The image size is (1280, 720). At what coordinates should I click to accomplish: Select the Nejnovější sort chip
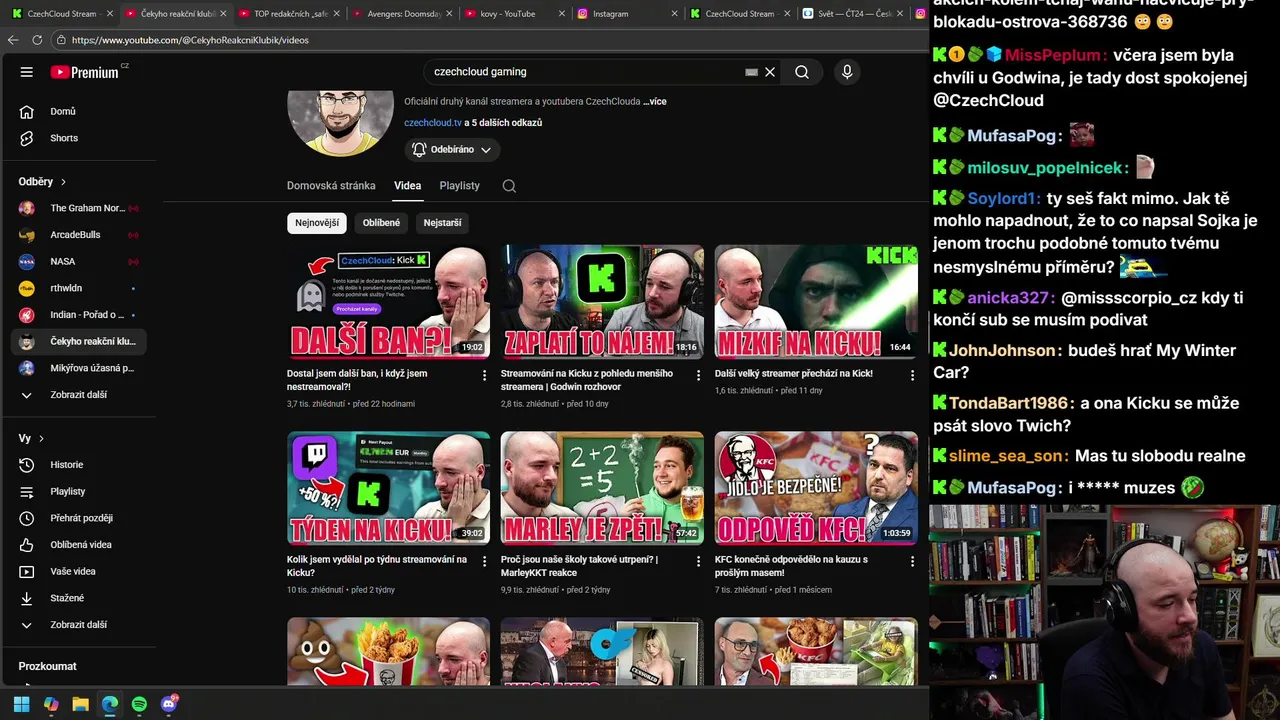coord(317,223)
